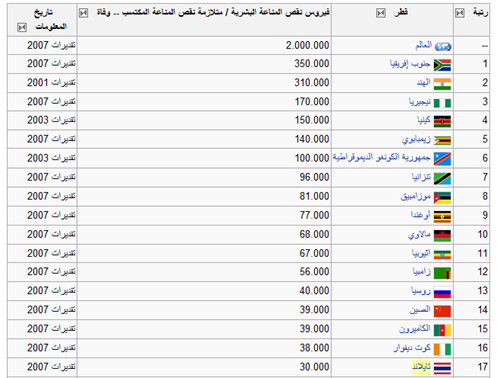The image size is (500, 378).
Task: Select the value 170.000 cell
Action: pos(312,102)
